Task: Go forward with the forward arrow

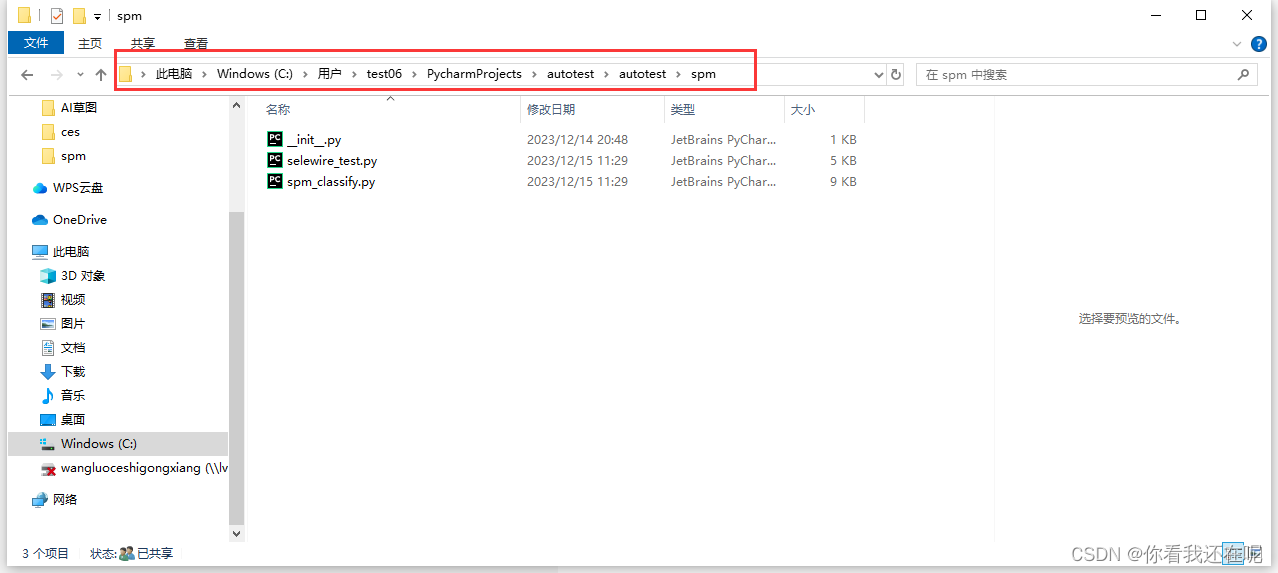Action: click(x=56, y=75)
